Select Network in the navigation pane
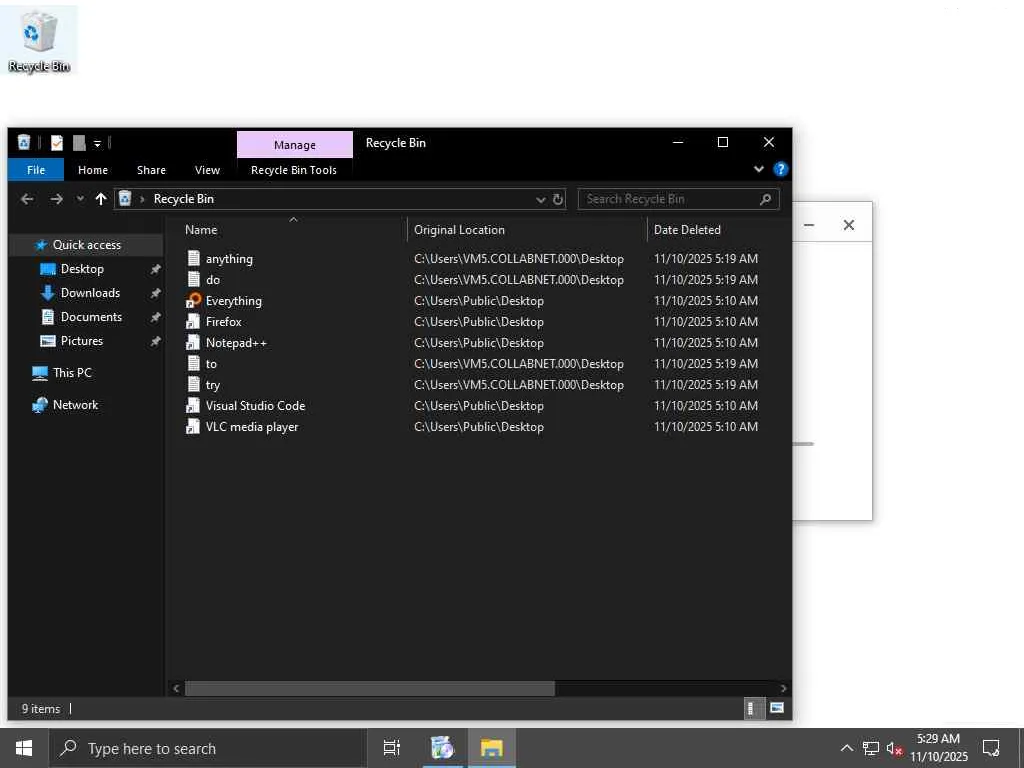 click(75, 405)
